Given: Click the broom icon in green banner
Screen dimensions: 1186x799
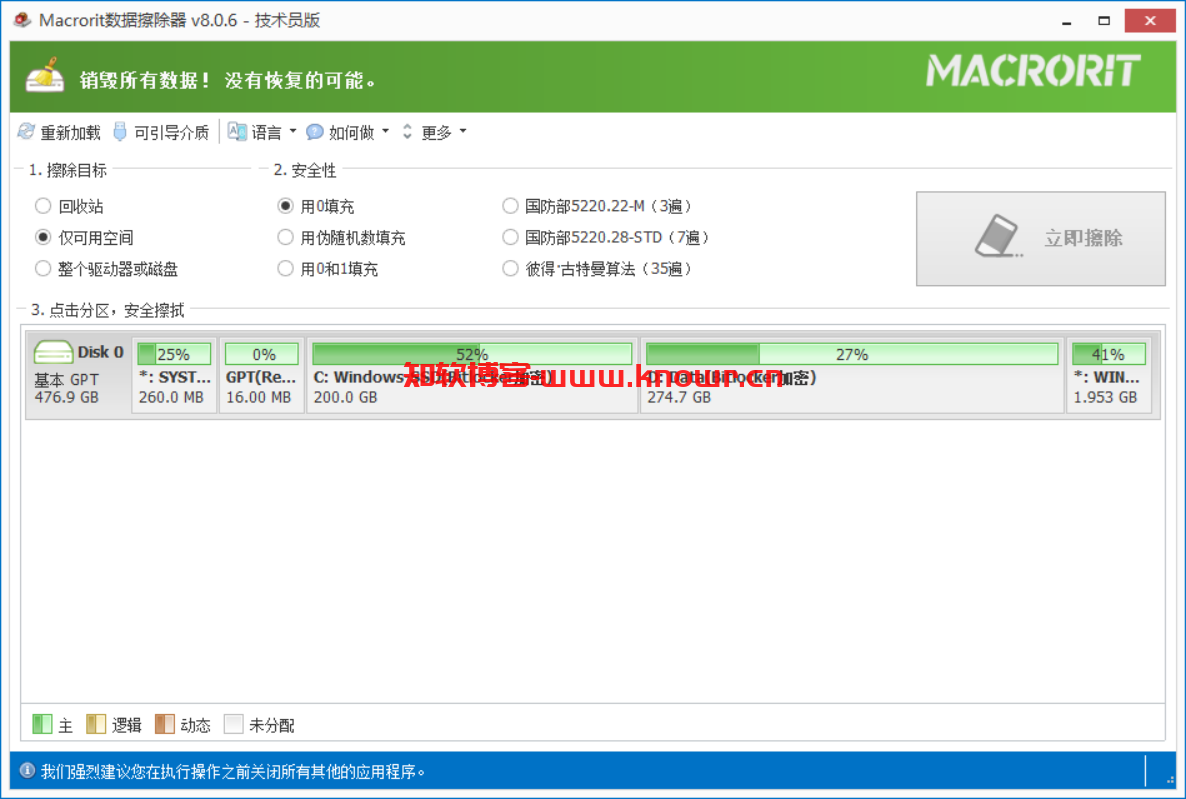Looking at the screenshot, I should pos(44,76).
